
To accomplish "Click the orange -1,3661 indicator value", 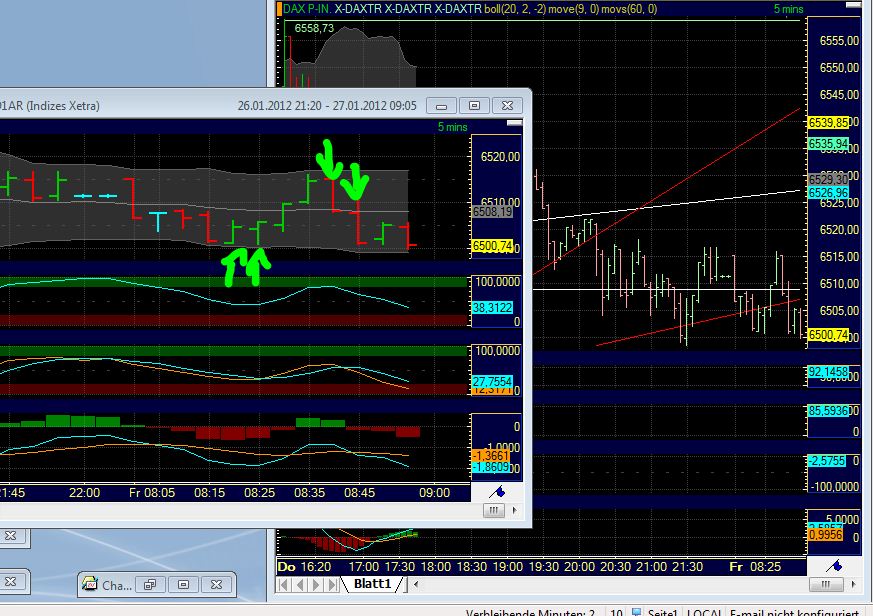I will pos(491,456).
